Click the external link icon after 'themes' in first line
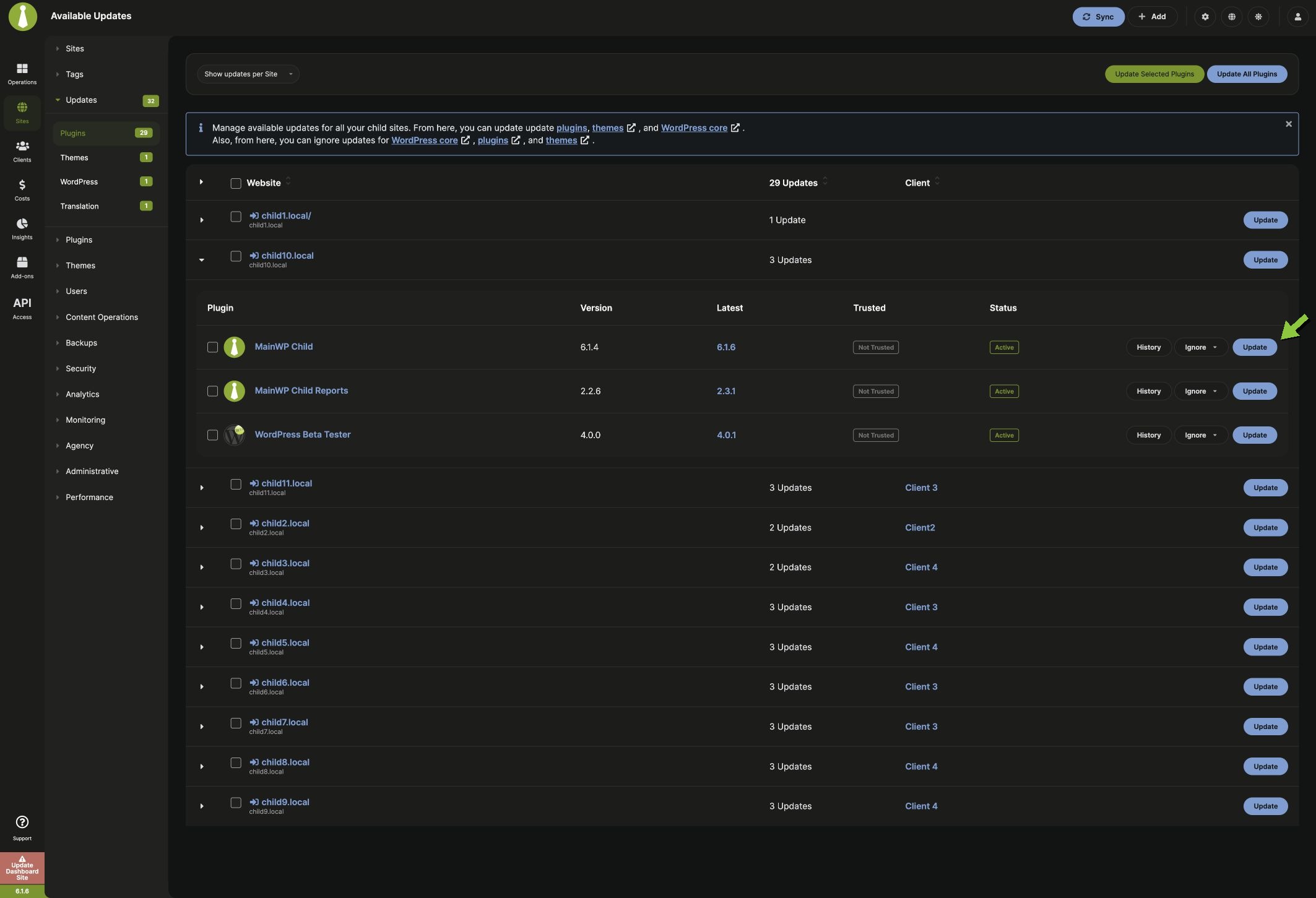1316x898 pixels. pyautogui.click(x=631, y=128)
